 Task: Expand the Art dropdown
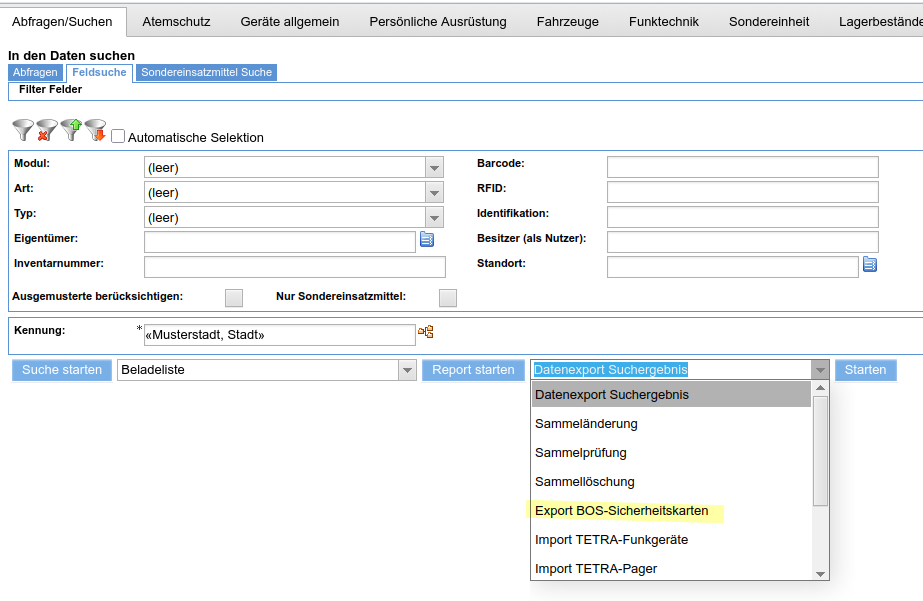coord(434,192)
